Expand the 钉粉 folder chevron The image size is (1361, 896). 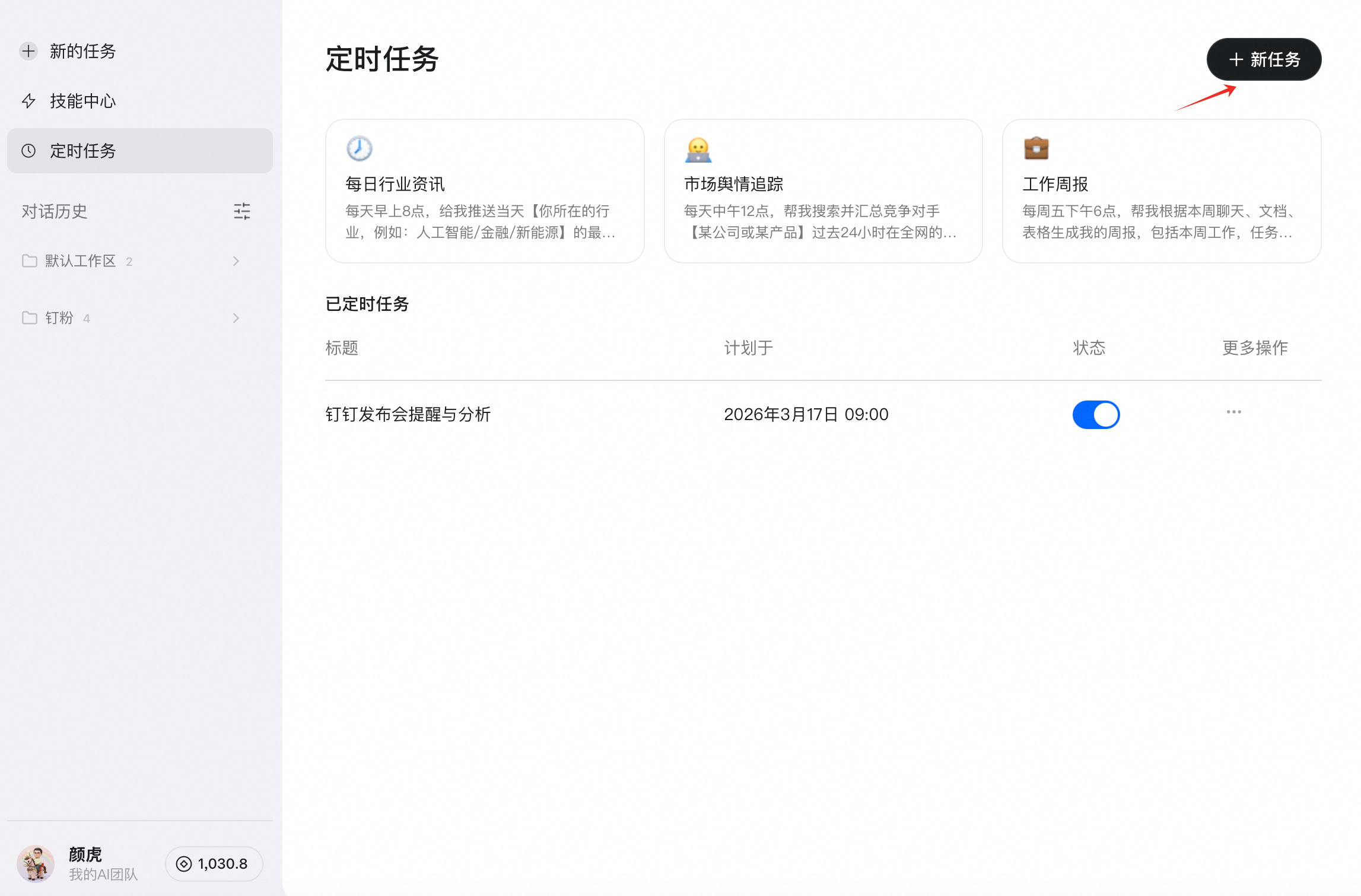coord(236,318)
